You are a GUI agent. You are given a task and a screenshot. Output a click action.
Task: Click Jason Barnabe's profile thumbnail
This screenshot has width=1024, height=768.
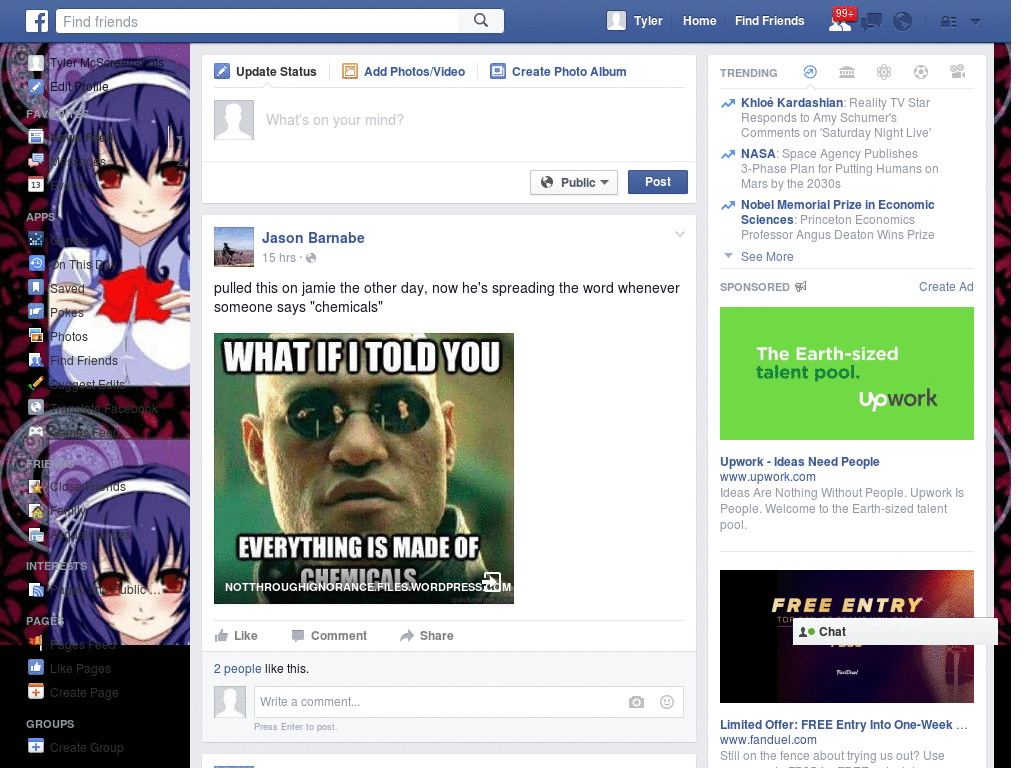(x=234, y=247)
